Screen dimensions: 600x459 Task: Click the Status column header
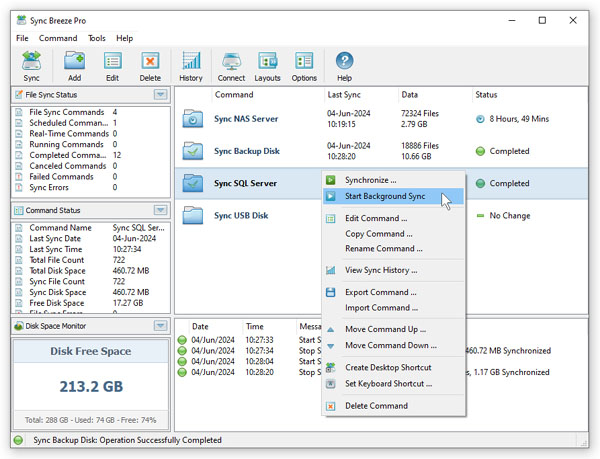486,94
